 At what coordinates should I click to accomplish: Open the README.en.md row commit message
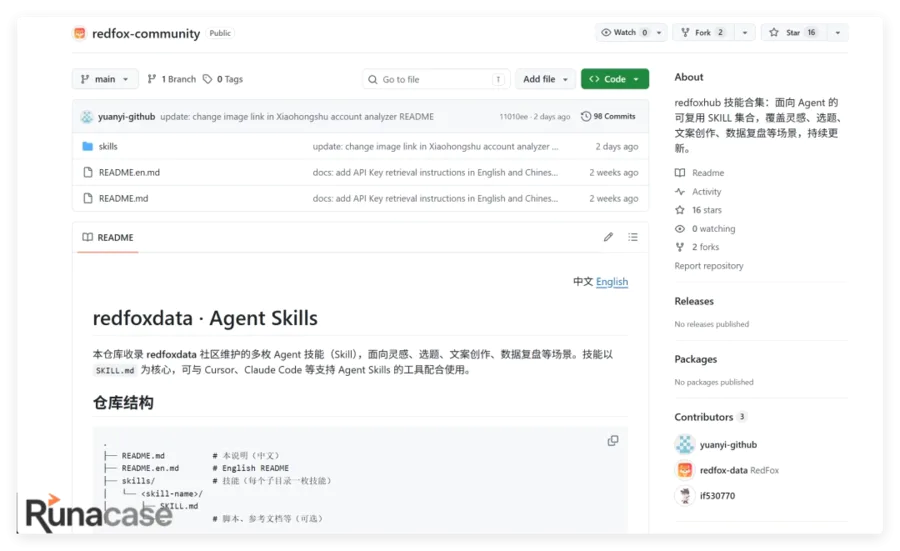point(435,172)
